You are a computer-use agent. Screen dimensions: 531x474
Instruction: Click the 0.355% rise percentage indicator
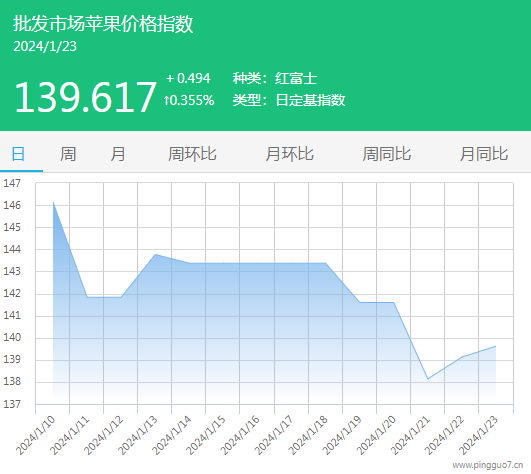point(189,100)
